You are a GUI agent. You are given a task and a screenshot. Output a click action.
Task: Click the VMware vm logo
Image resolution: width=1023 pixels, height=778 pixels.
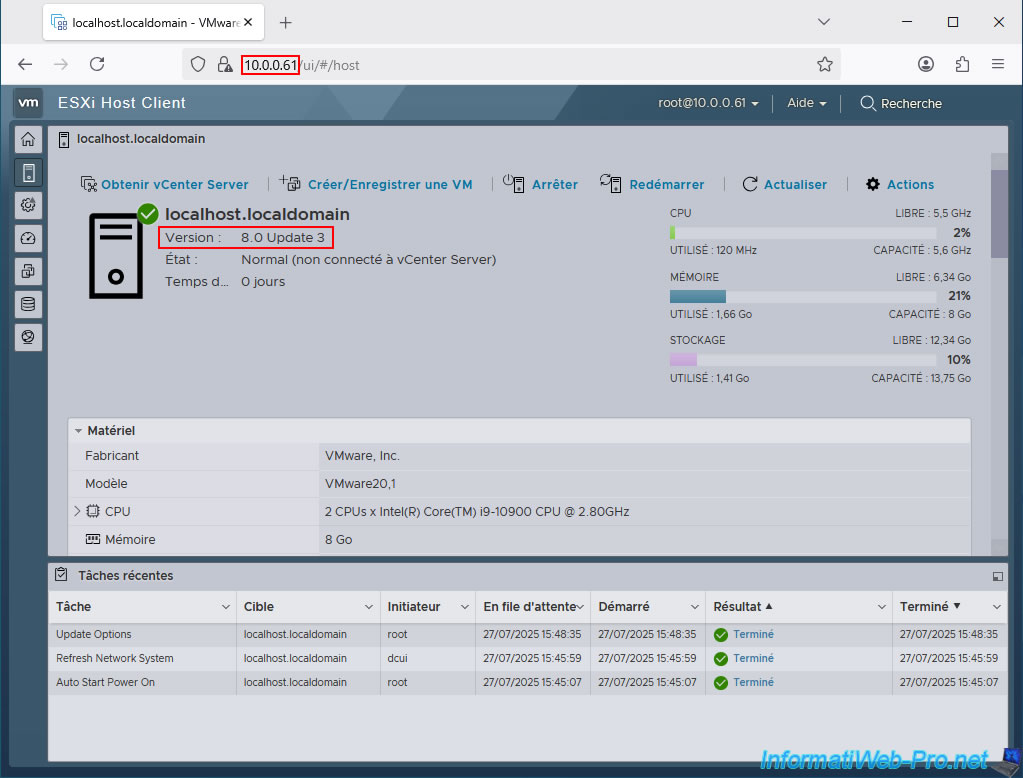28,103
